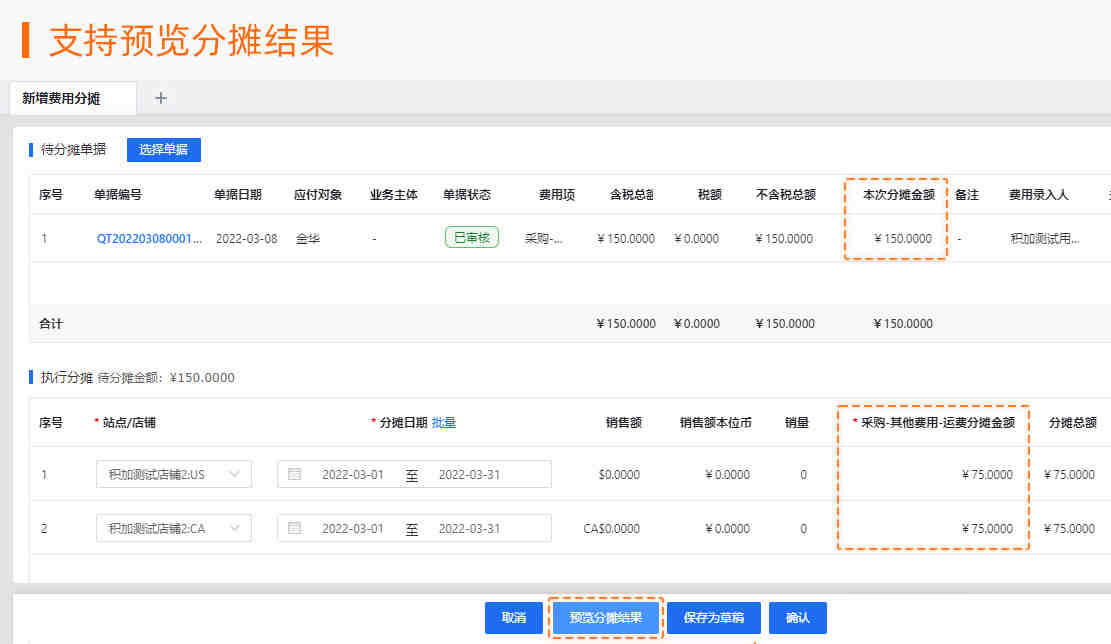
Task: Select the 本次分摊金额 column header
Action: 898,195
